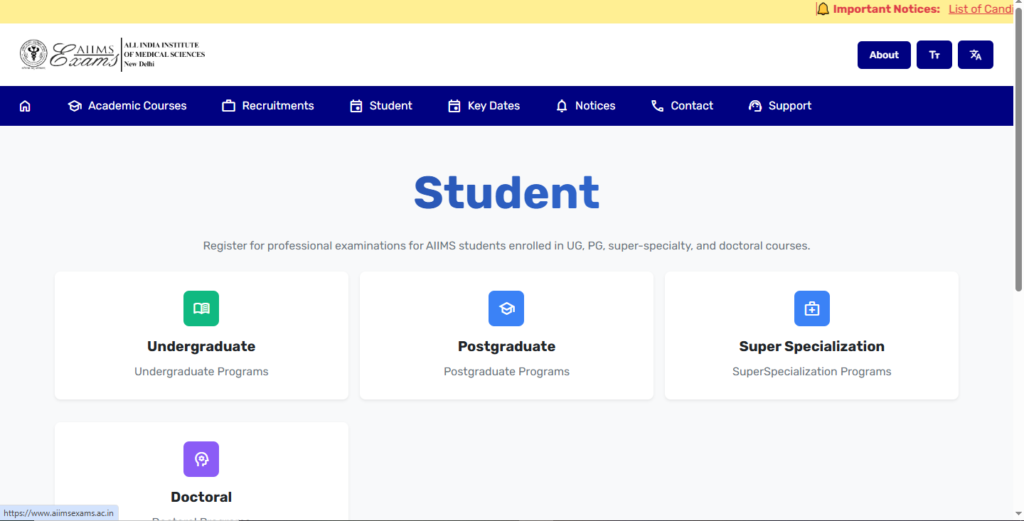The height and width of the screenshot is (521, 1024).
Task: Click the briefcase icon beside Recruitments
Action: (228, 106)
